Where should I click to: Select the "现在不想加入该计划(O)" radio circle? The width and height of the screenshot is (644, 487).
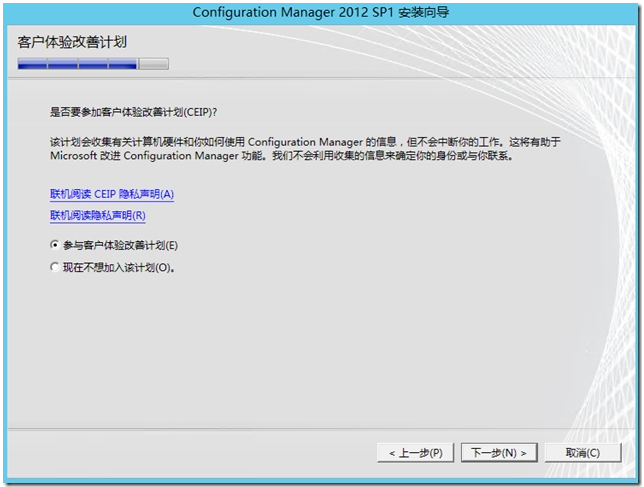tap(54, 267)
